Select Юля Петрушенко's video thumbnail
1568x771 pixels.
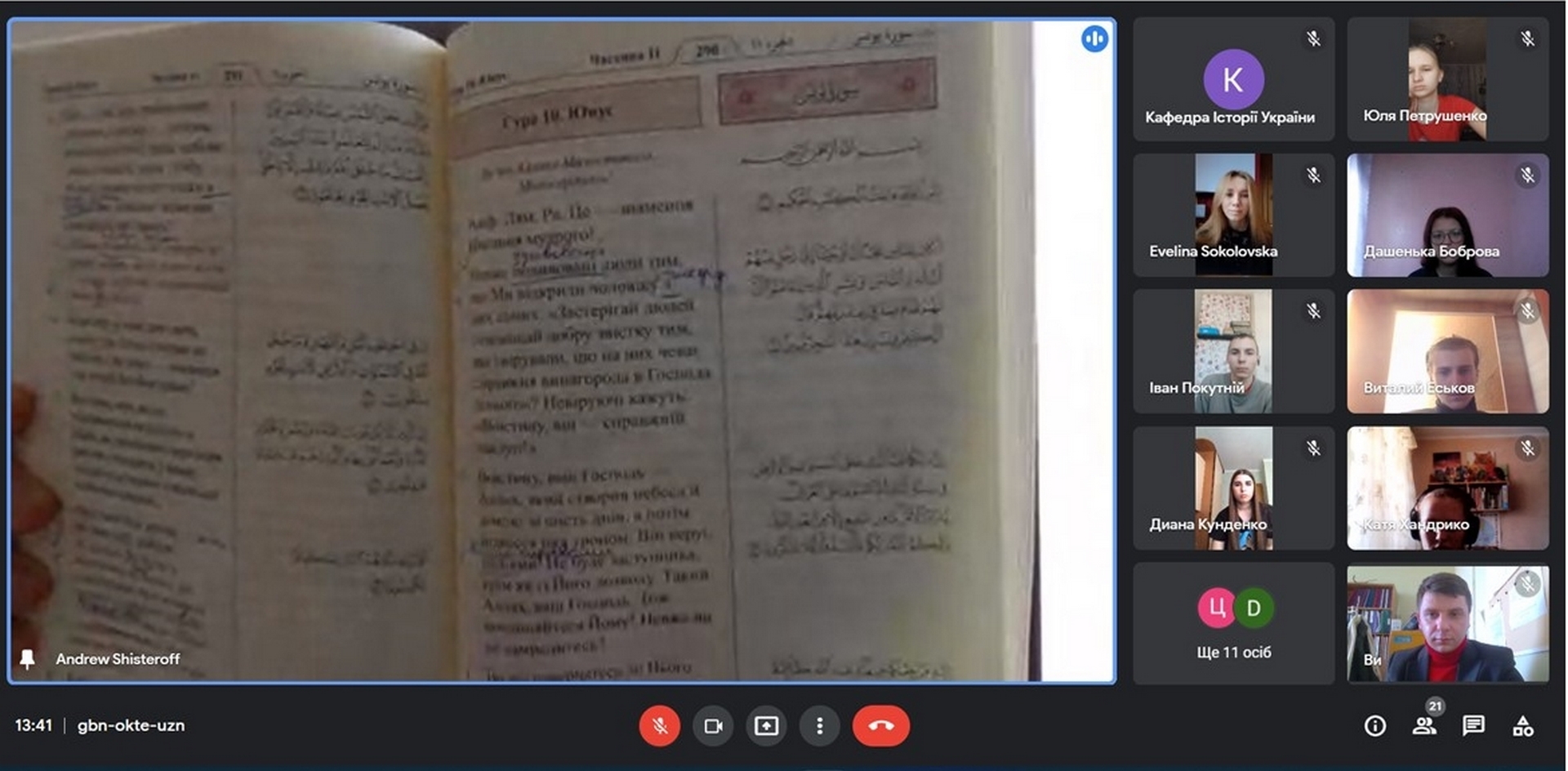coord(1447,79)
